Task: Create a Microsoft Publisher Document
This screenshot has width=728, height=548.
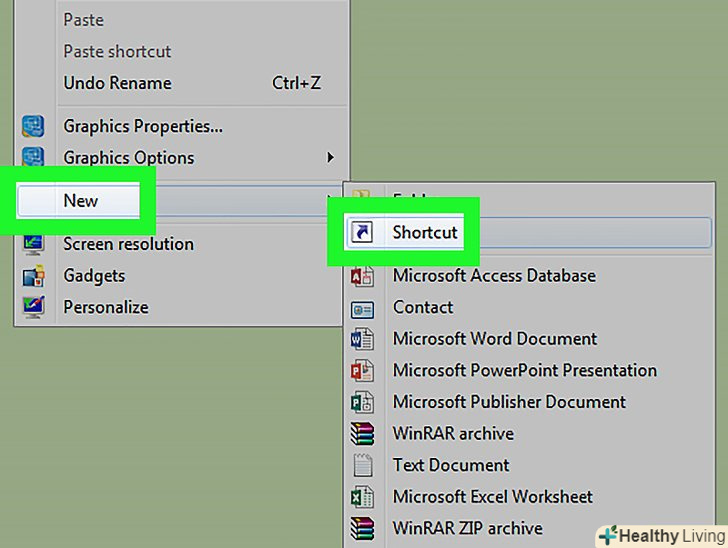Action: click(x=528, y=402)
